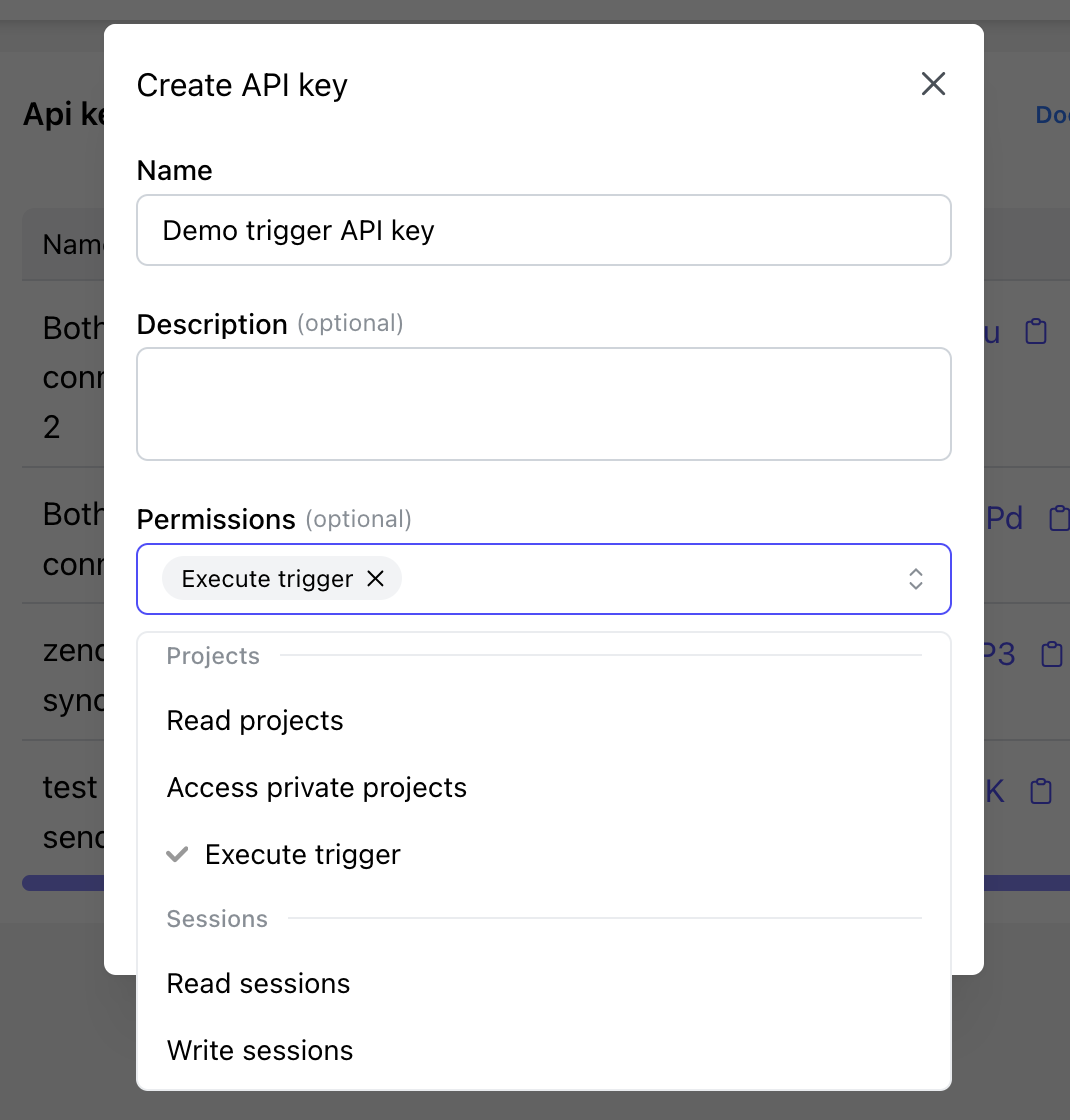This screenshot has height=1120, width=1070.
Task: Click the checkmark beside Execute trigger option
Action: coord(177,855)
